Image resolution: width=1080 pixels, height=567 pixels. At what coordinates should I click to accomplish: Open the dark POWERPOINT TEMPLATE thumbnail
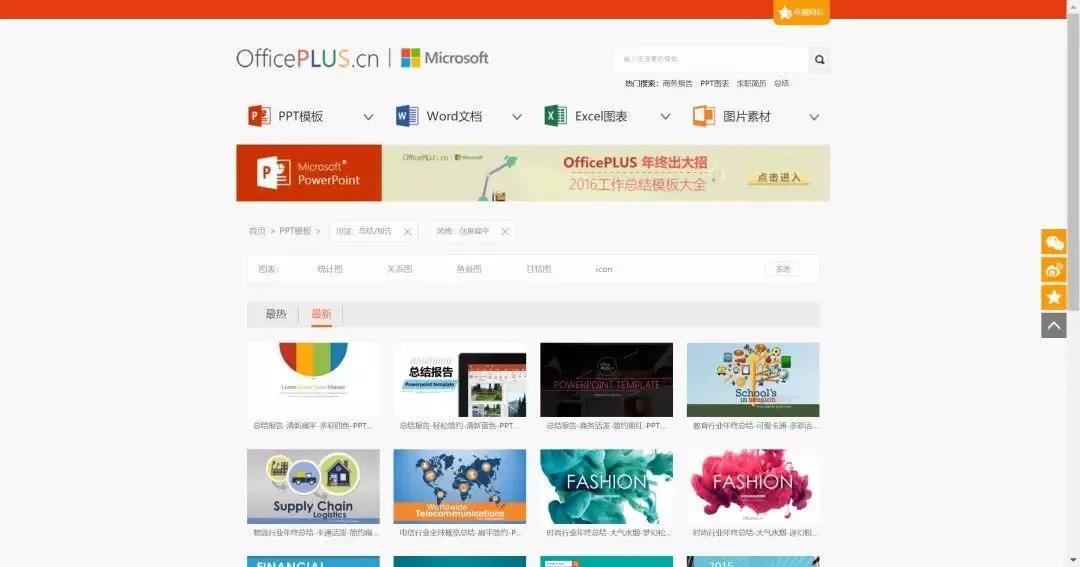606,380
